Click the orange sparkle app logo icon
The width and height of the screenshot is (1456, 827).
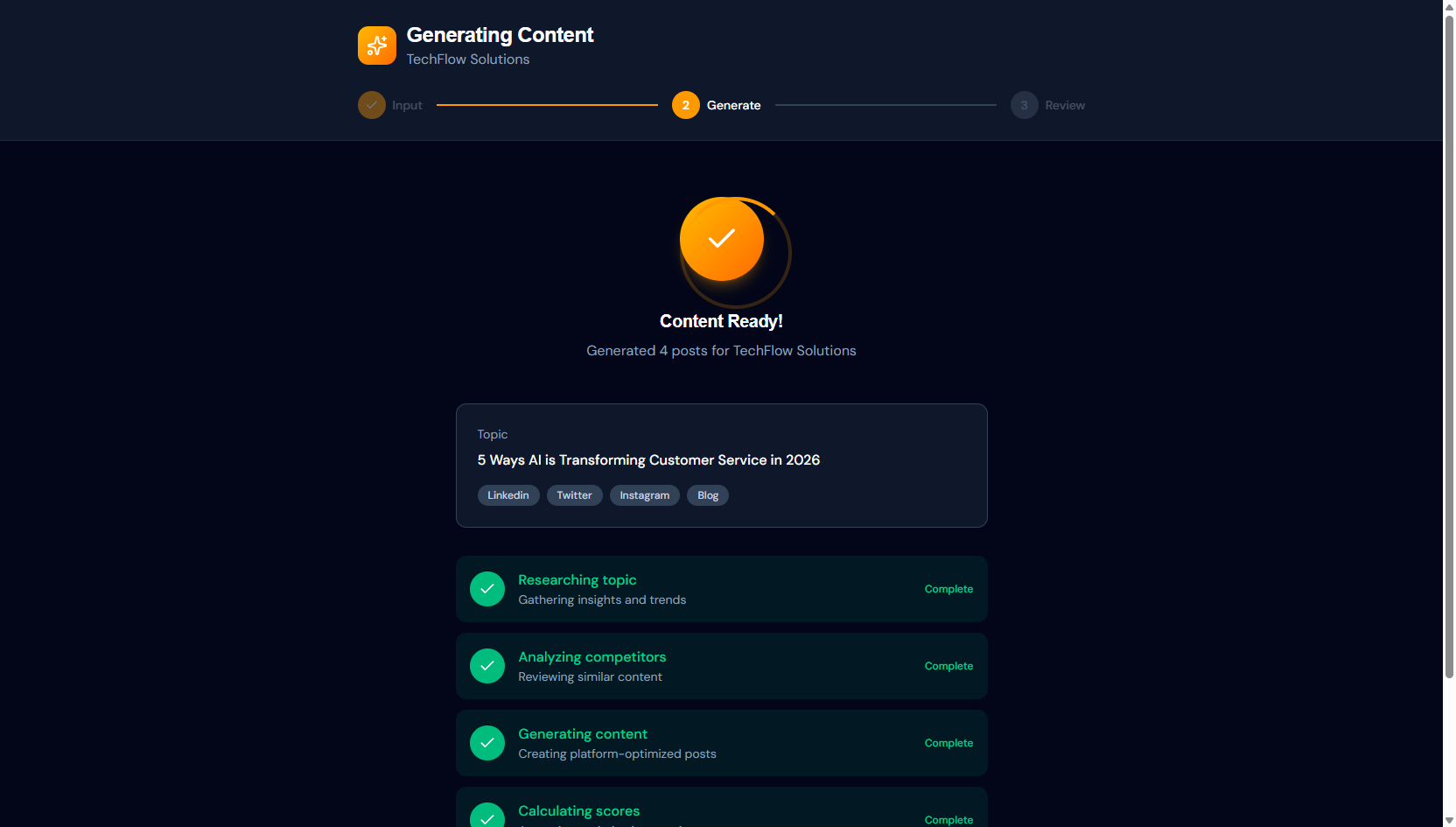pos(377,46)
